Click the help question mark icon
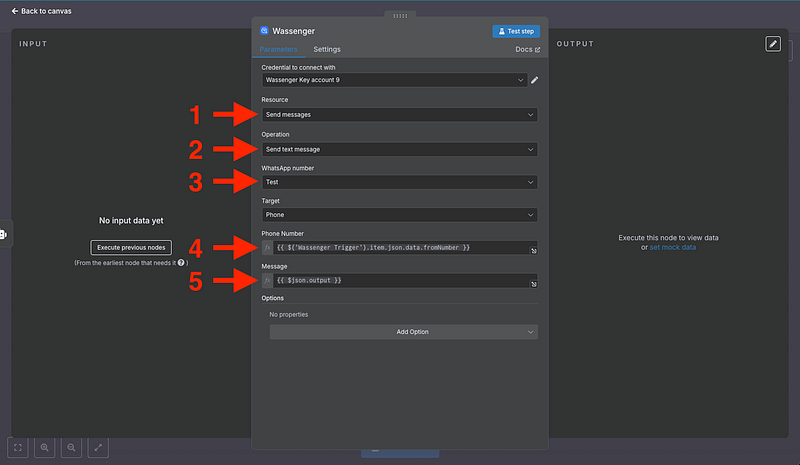This screenshot has width=800, height=465. point(181,263)
